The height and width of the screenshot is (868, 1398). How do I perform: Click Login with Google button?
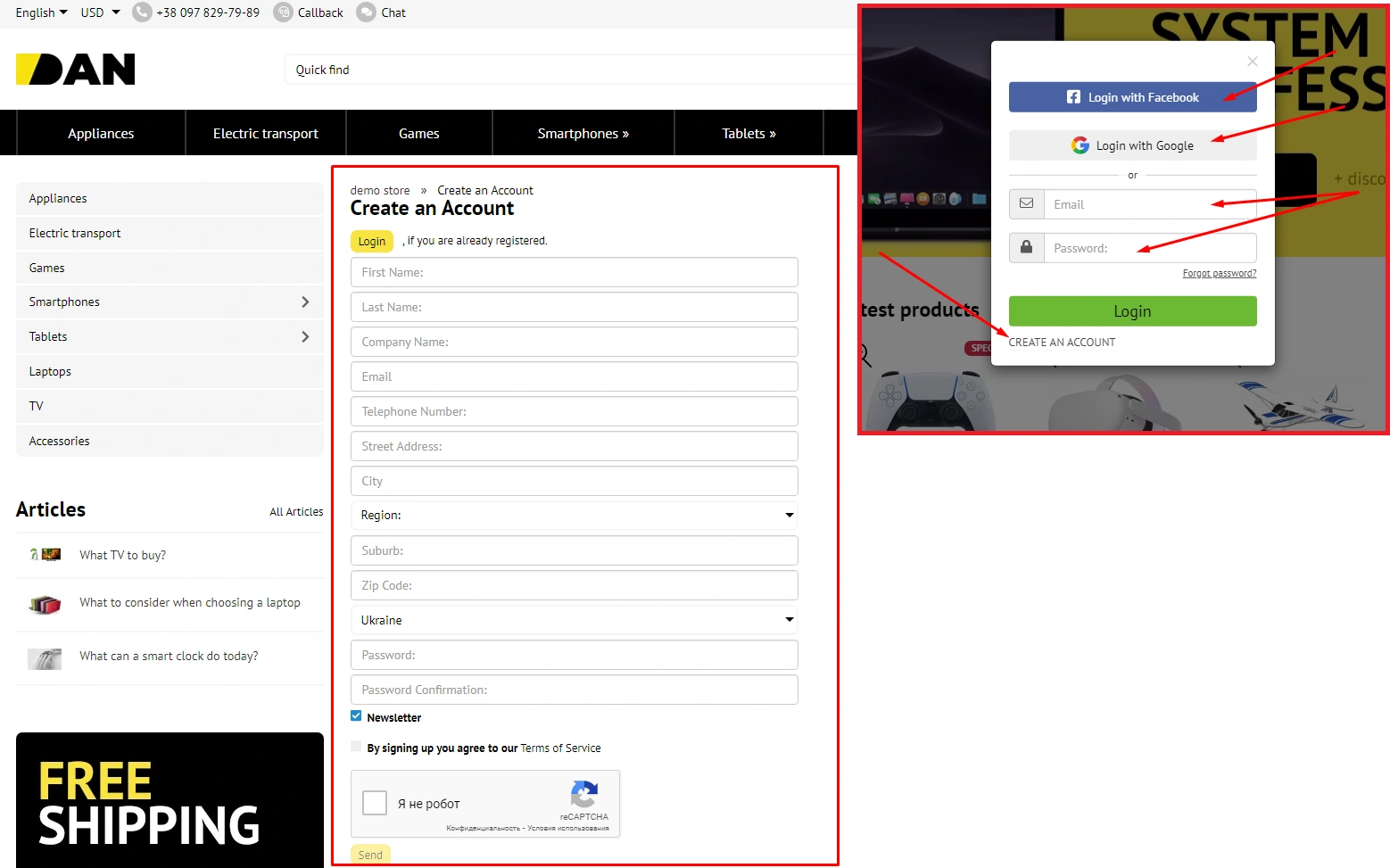pos(1132,145)
